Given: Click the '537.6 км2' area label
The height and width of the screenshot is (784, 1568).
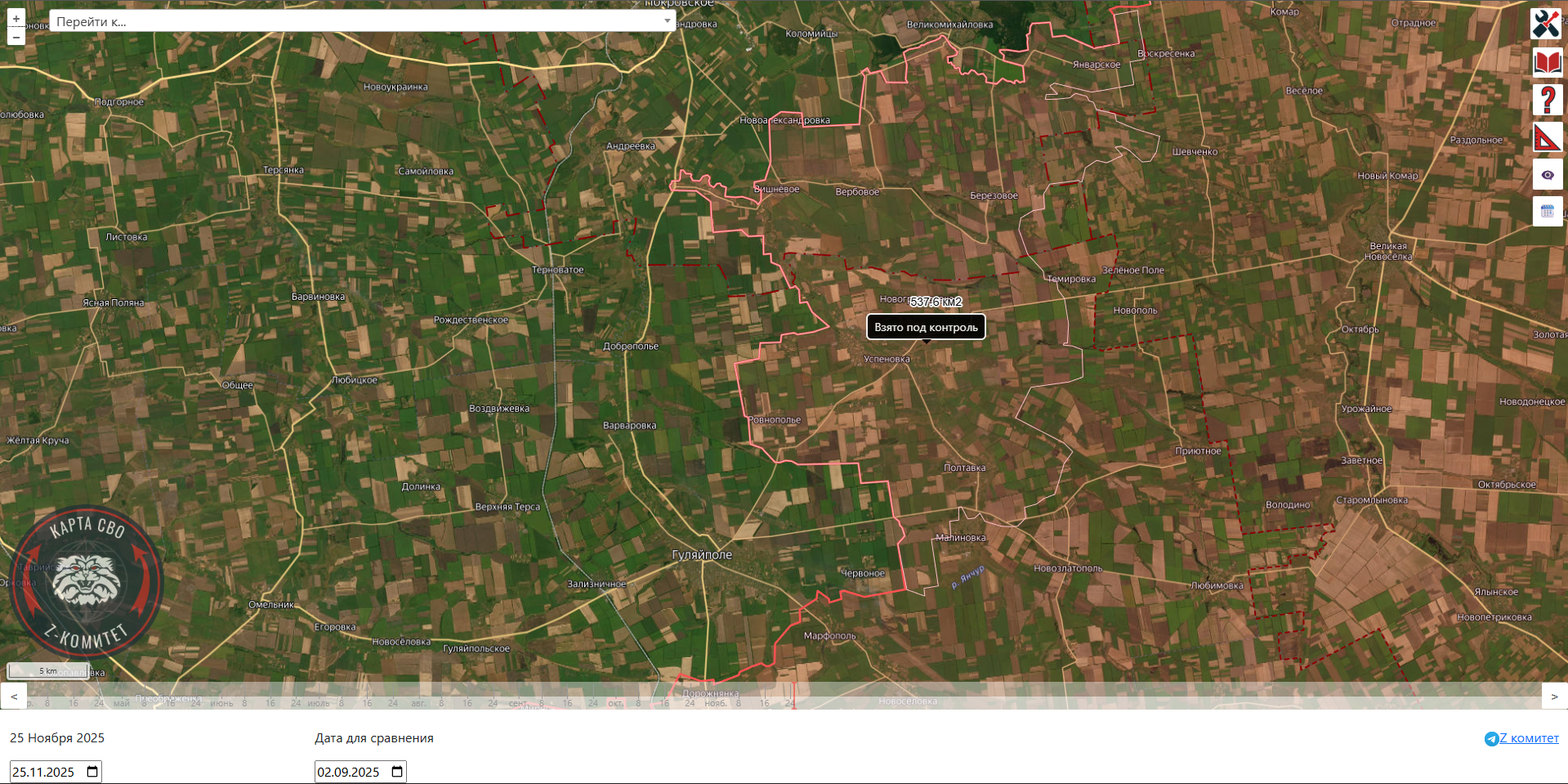Looking at the screenshot, I should (936, 302).
